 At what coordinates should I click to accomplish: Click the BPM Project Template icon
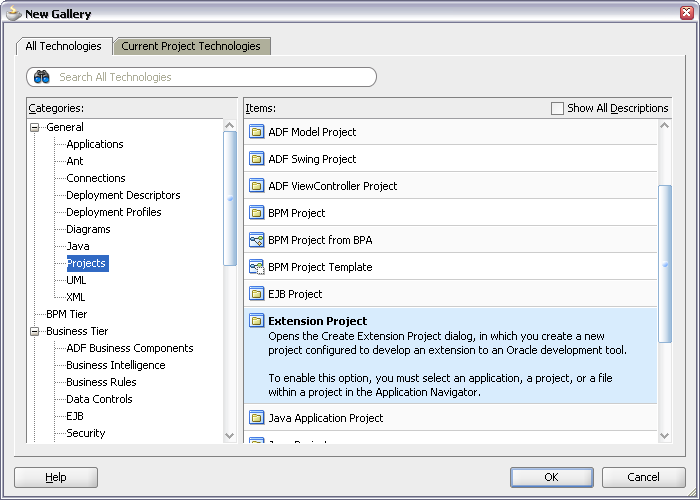point(256,267)
